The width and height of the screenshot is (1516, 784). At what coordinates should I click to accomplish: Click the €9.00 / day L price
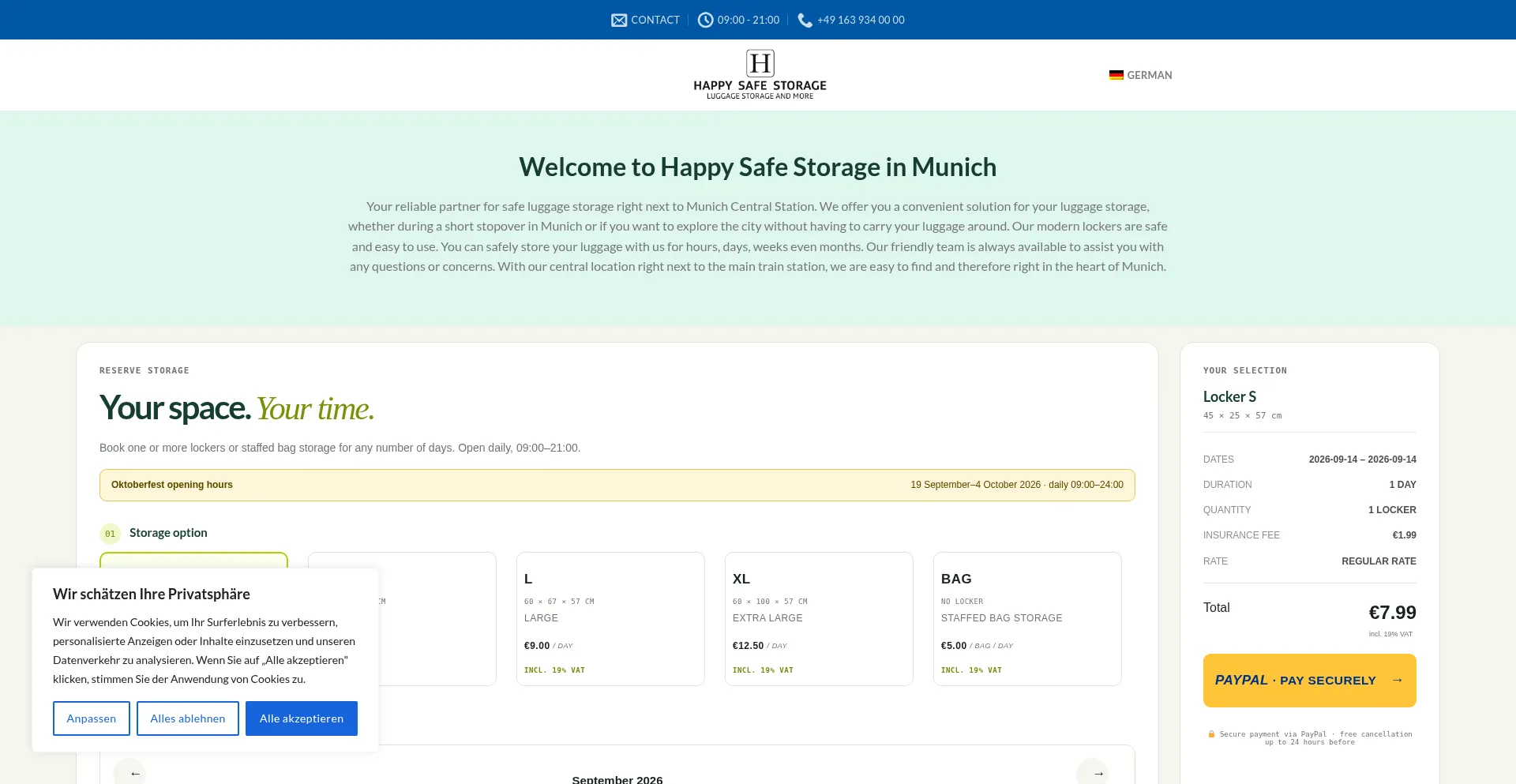(549, 646)
